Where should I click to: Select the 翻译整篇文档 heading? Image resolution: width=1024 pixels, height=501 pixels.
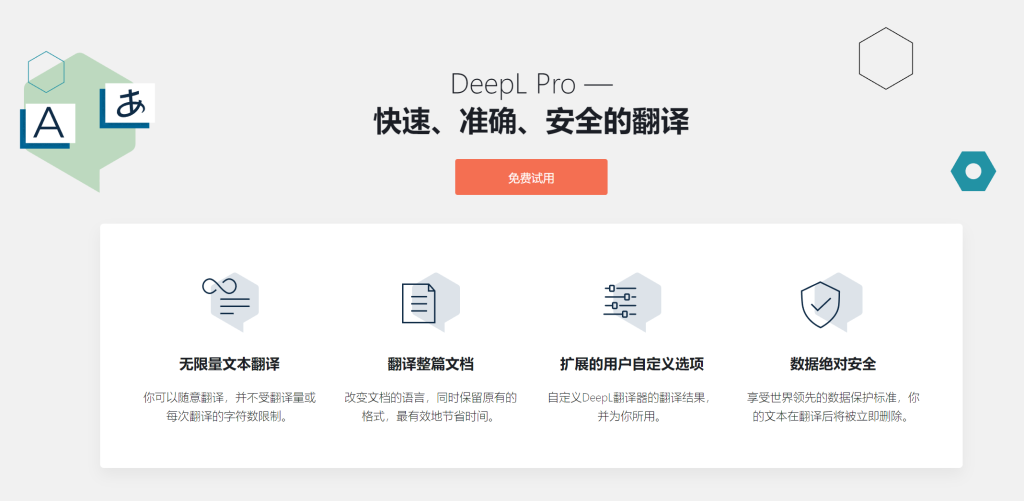pos(430,363)
